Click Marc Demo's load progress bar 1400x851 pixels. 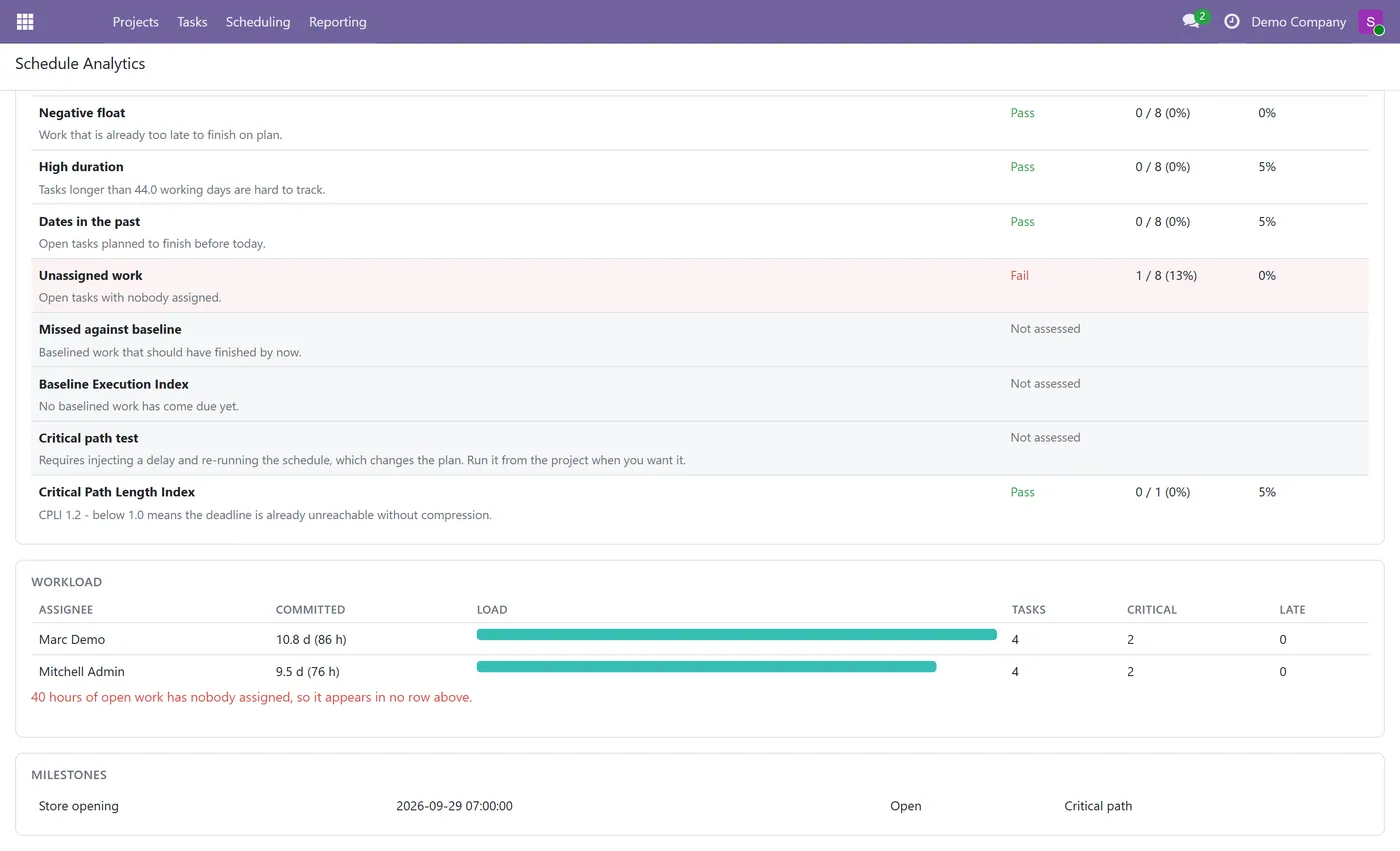click(x=737, y=635)
